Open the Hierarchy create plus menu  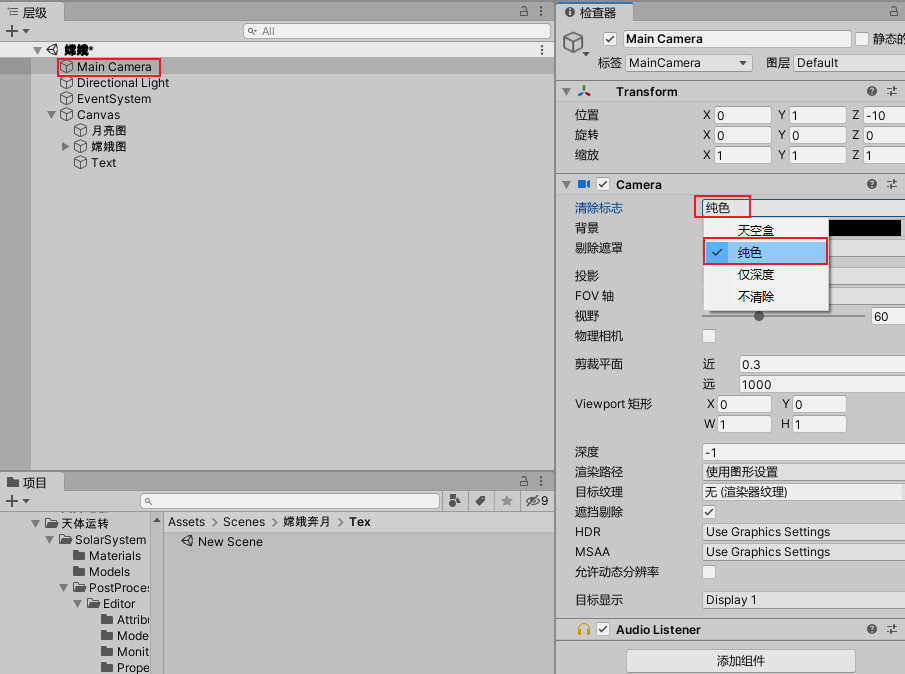click(x=17, y=31)
